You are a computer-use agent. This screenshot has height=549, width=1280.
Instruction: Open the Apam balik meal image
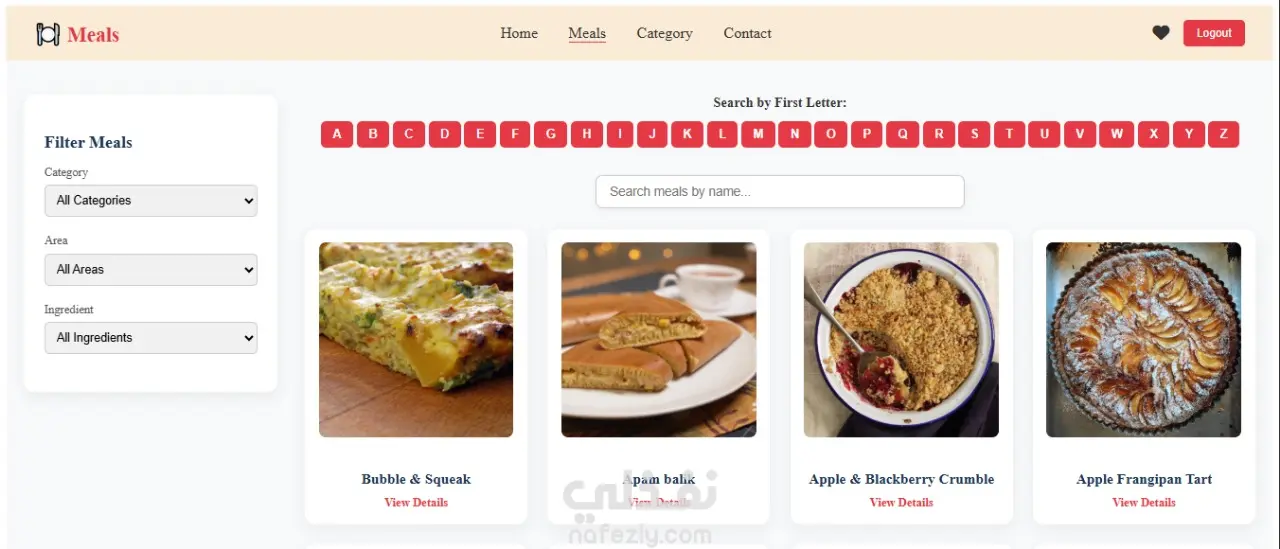(x=659, y=340)
